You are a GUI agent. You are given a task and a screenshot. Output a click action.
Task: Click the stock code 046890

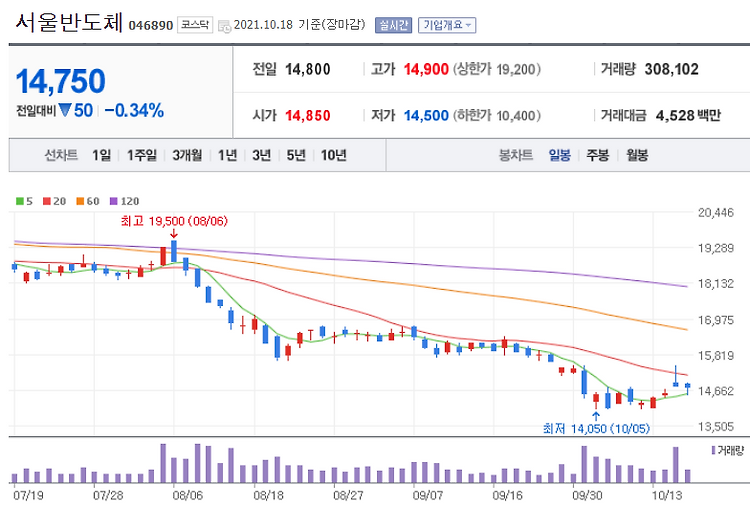coord(151,25)
